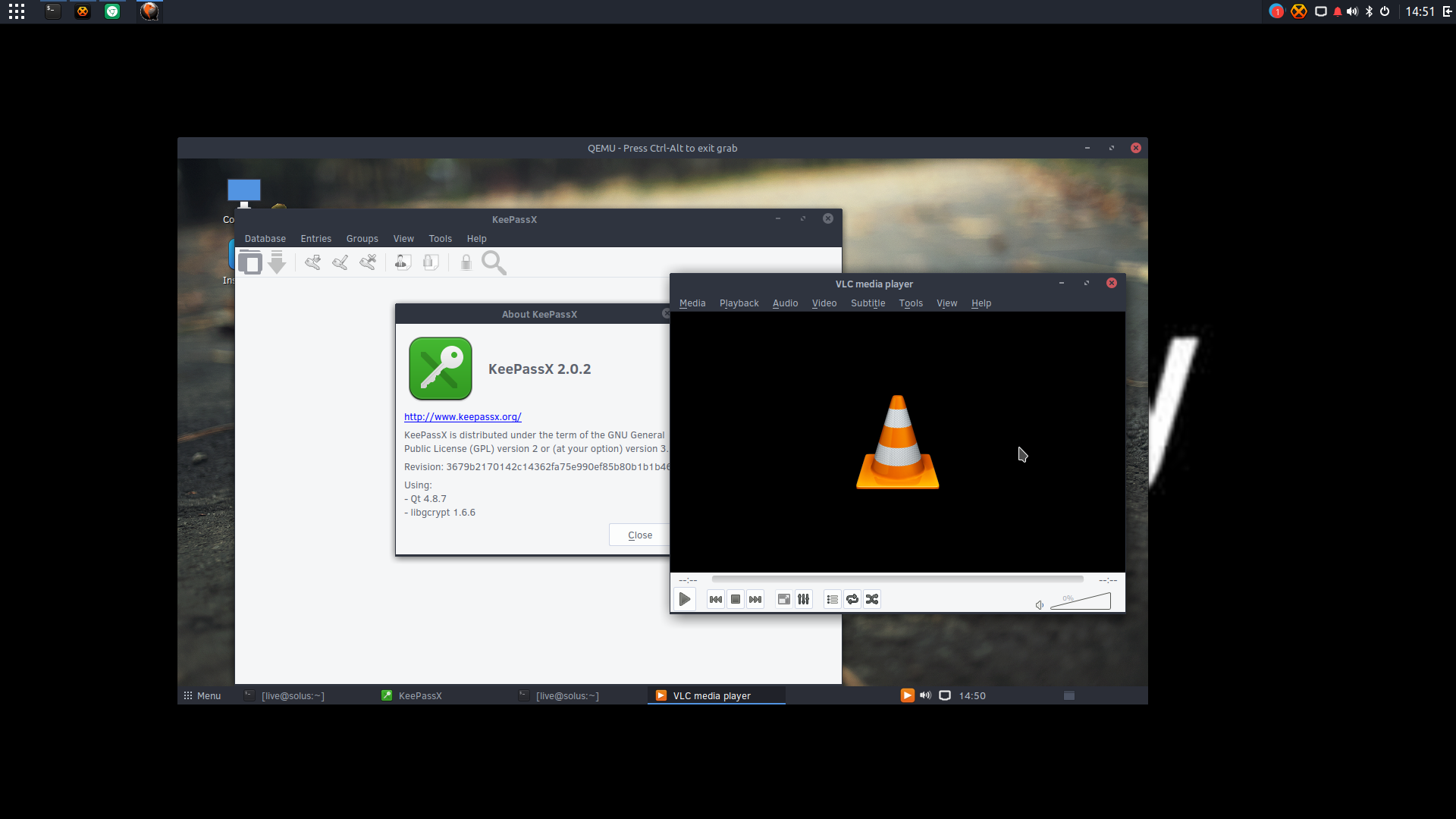Toggle random shuffle in VLC
Viewport: 1456px width, 819px height.
point(872,599)
